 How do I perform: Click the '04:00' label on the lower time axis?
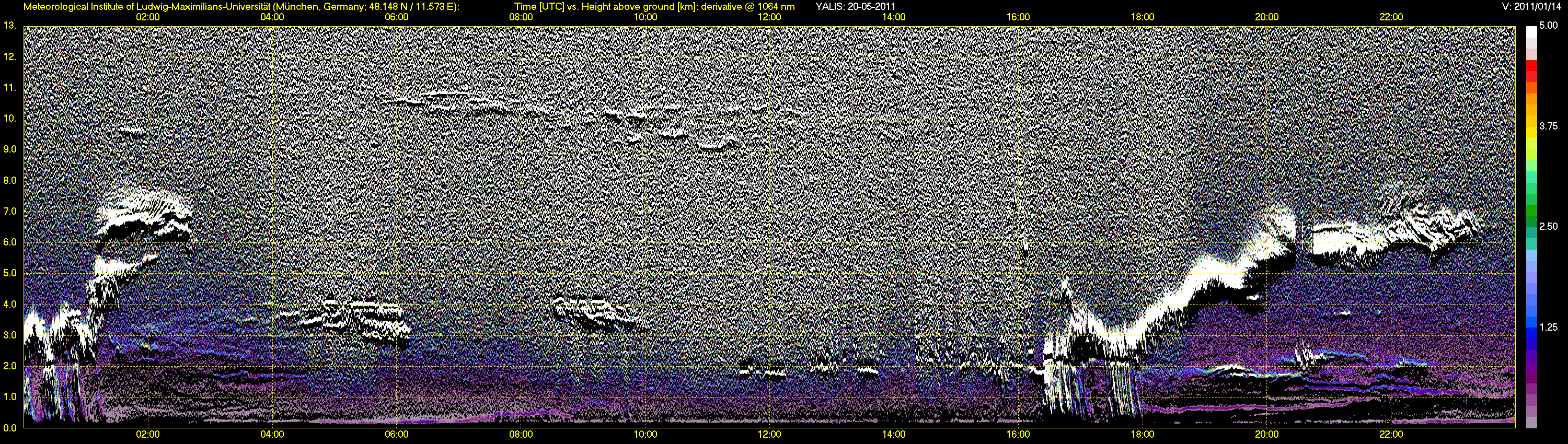coord(272,434)
